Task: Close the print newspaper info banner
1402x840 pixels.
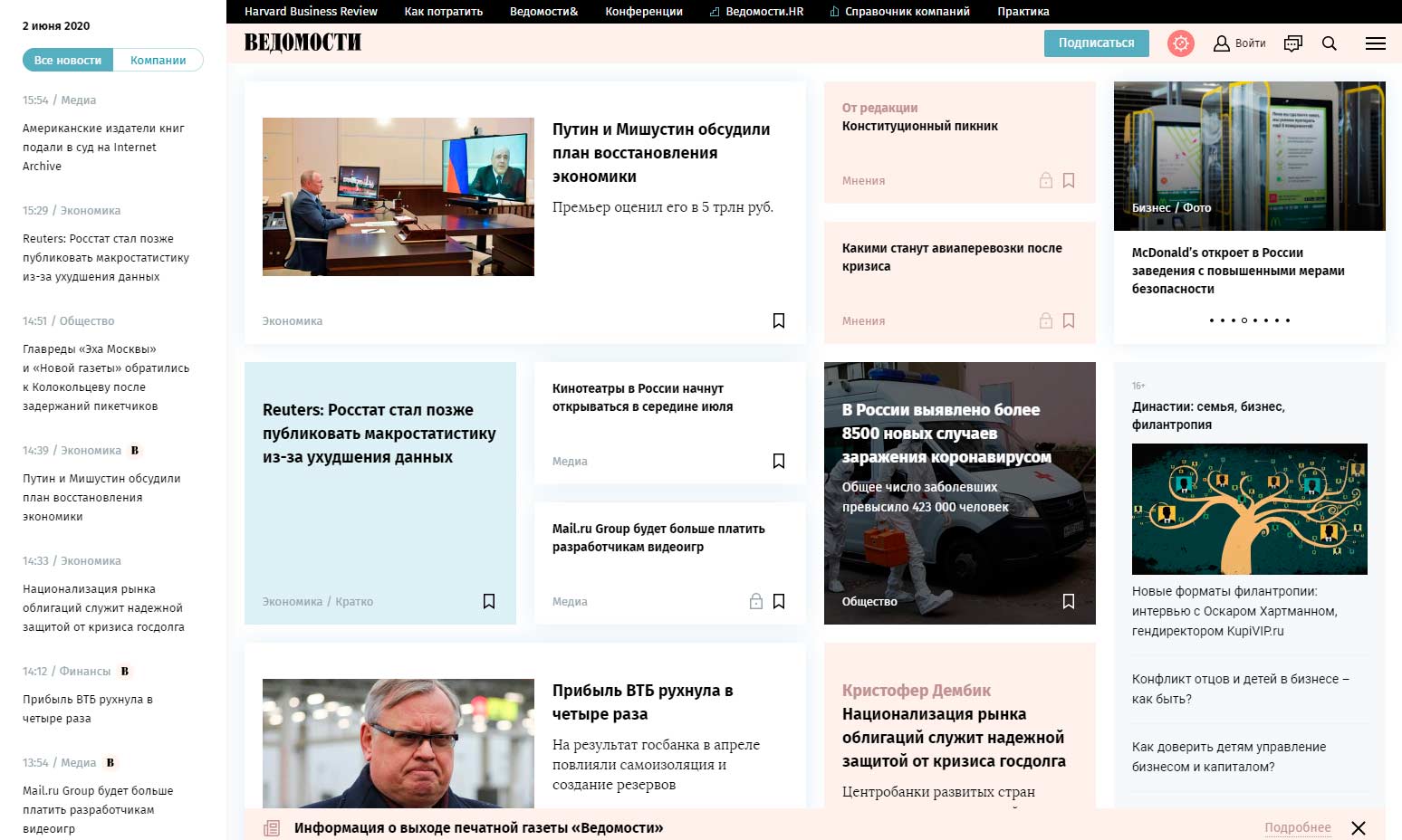Action: (x=1359, y=828)
